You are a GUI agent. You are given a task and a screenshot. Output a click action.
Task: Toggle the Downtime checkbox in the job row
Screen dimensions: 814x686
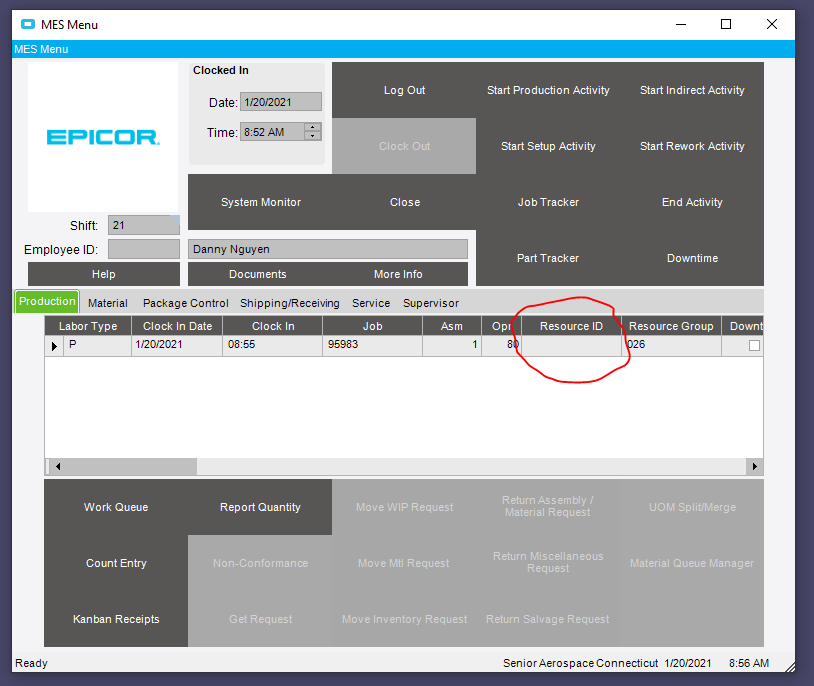tap(754, 345)
